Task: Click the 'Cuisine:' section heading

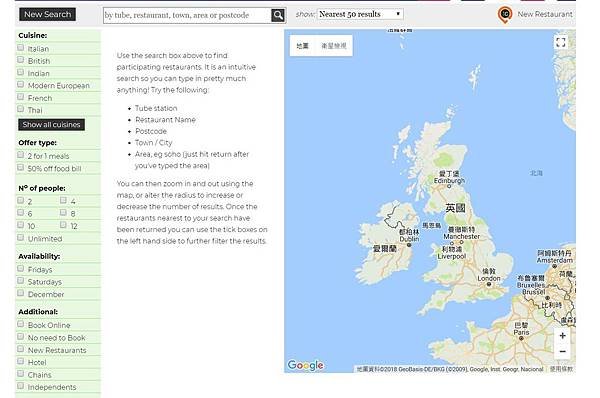Action: pos(33,36)
